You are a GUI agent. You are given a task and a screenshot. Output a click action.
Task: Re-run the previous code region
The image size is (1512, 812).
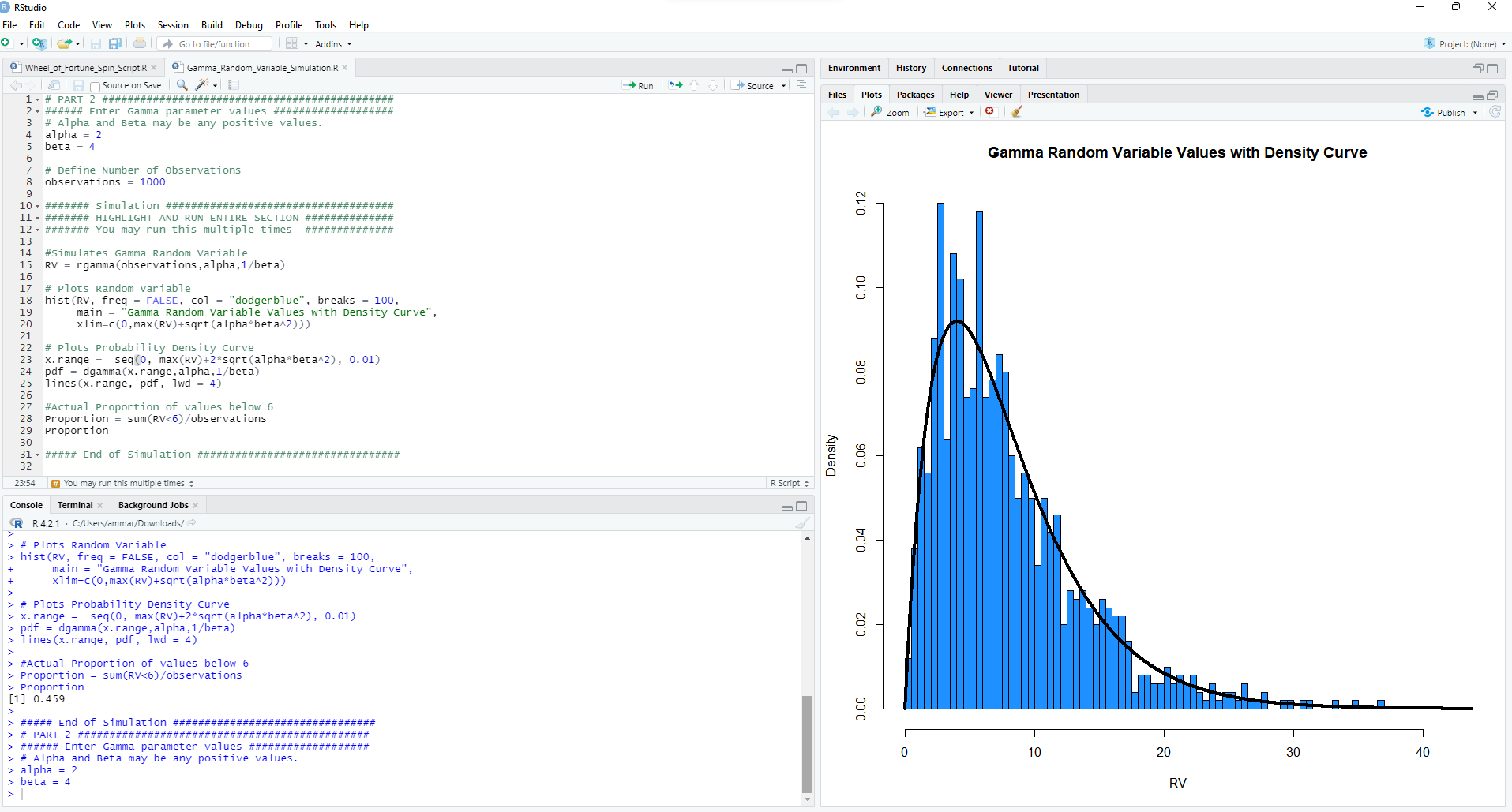[676, 85]
